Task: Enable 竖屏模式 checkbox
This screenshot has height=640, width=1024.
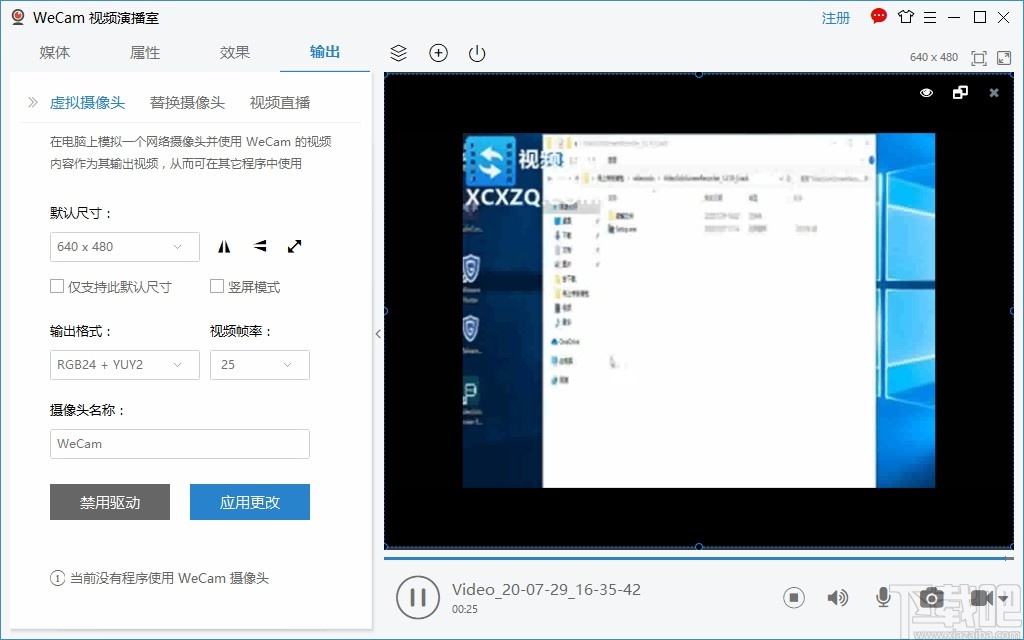Action: click(x=216, y=286)
